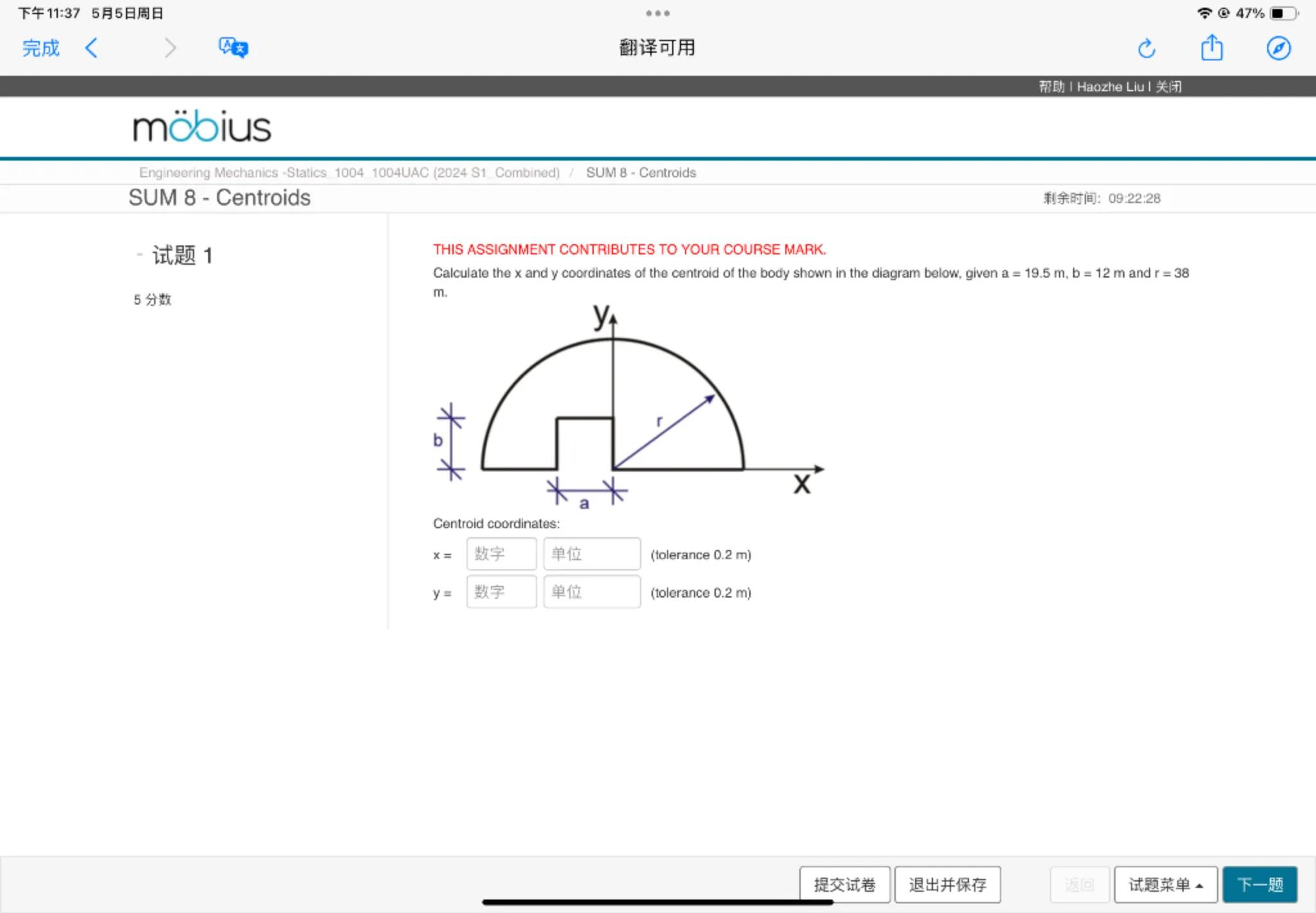Click 提交试卷 submit button

tap(844, 885)
